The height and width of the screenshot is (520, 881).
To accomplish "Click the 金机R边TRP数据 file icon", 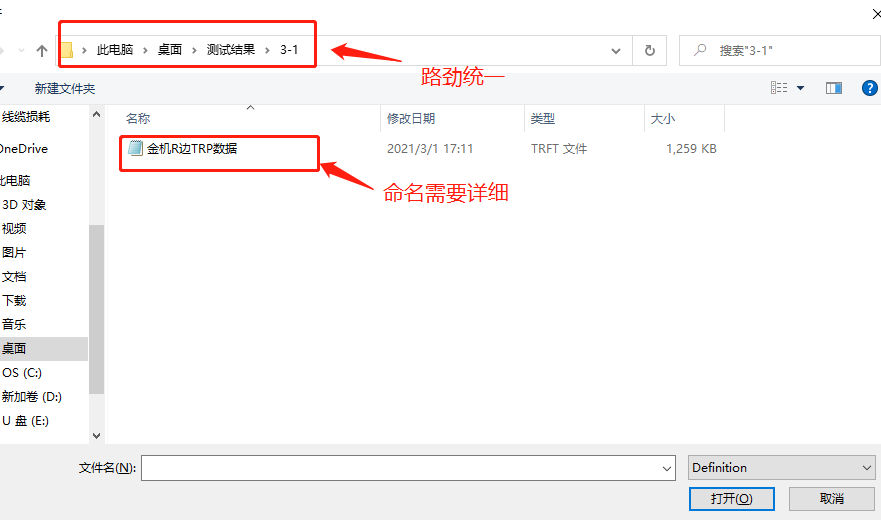I will coord(135,148).
